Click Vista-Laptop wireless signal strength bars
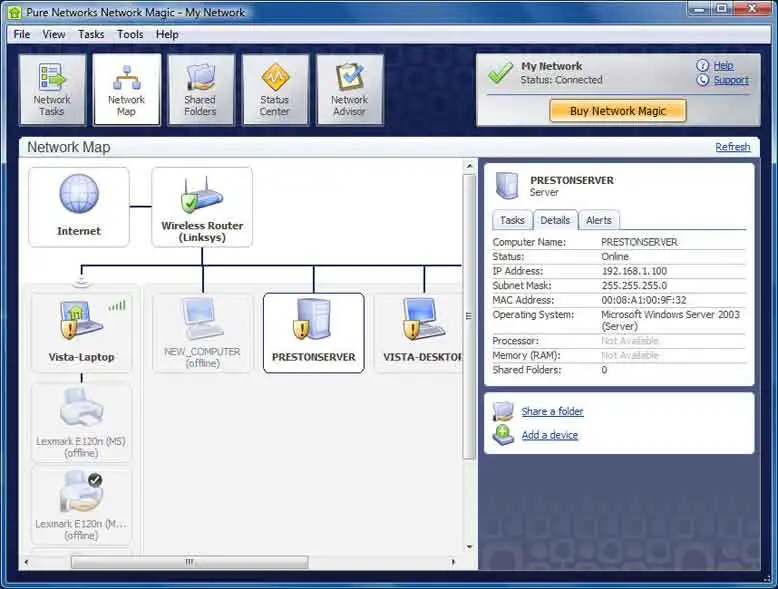 click(117, 305)
